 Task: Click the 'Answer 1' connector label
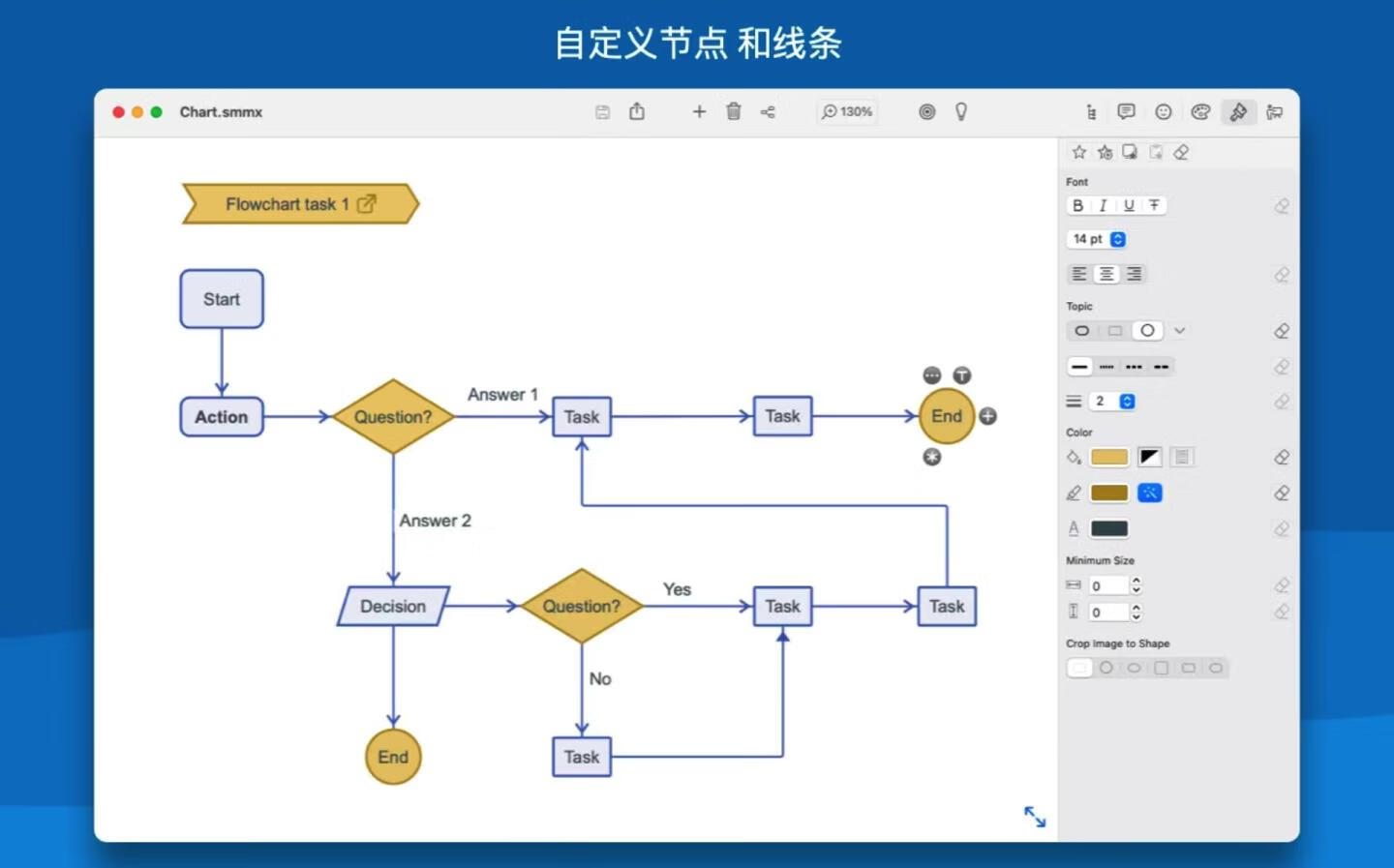coord(502,395)
